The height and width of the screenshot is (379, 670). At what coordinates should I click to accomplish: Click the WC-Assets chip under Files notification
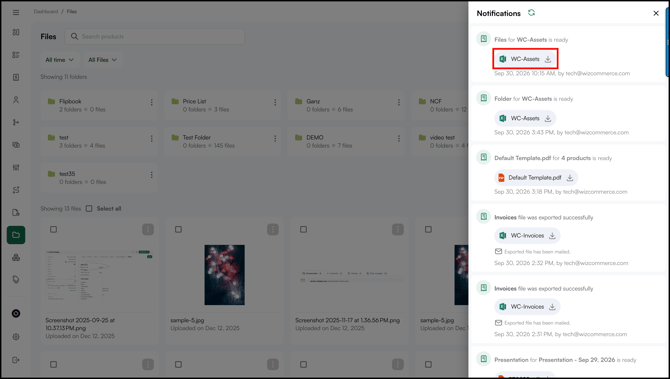click(x=525, y=59)
